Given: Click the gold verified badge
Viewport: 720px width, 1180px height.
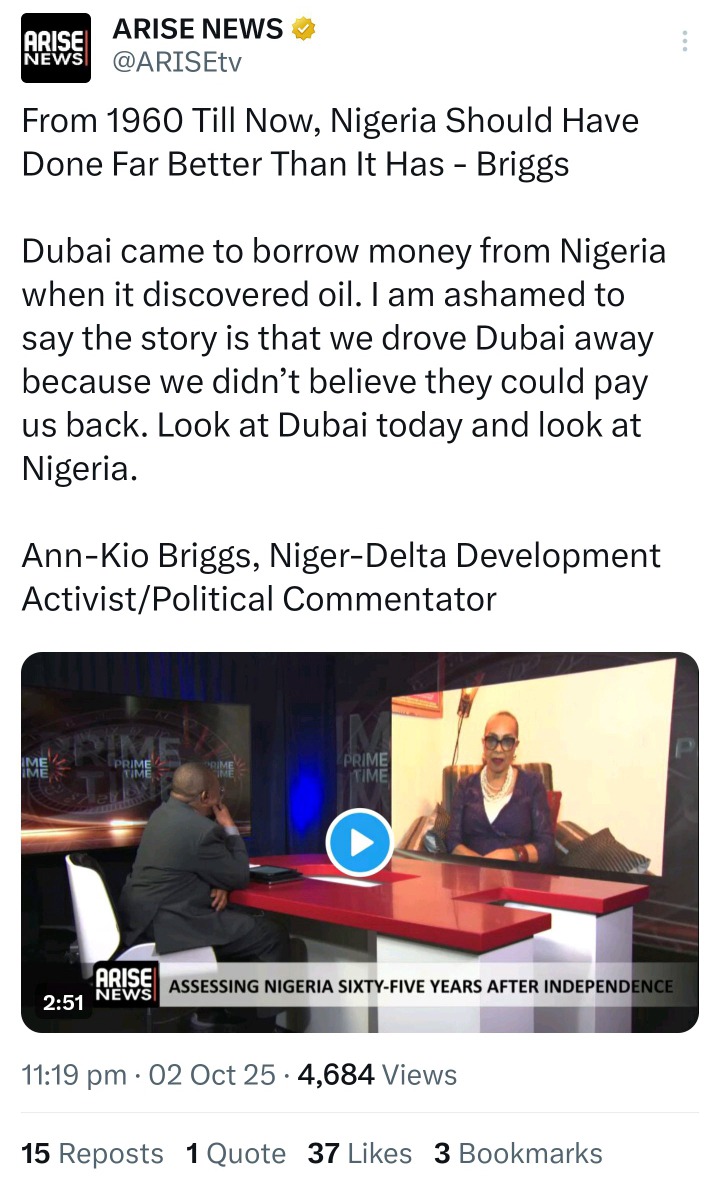Looking at the screenshot, I should 303,29.
